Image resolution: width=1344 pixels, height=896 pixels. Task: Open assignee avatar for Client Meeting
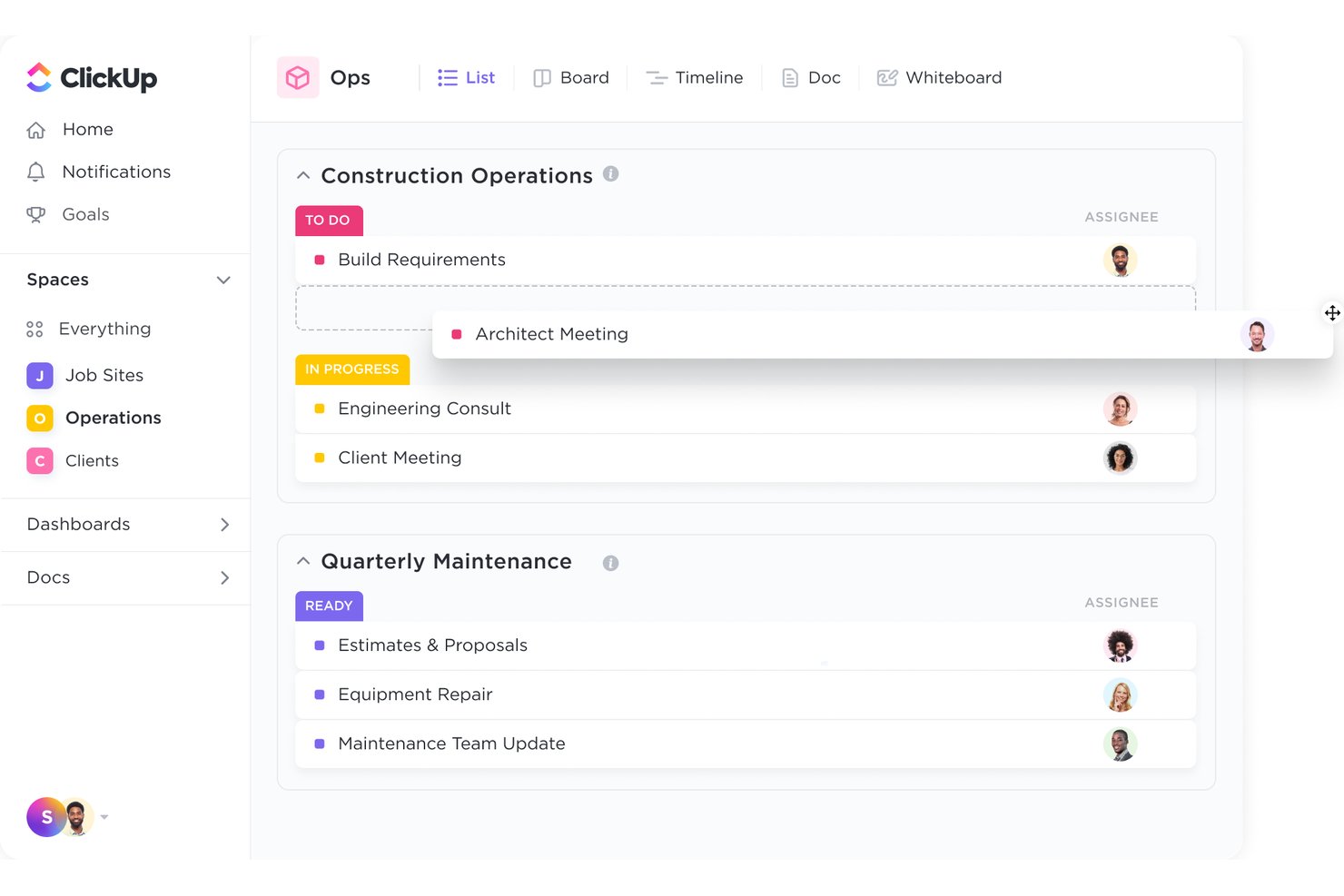click(x=1121, y=458)
